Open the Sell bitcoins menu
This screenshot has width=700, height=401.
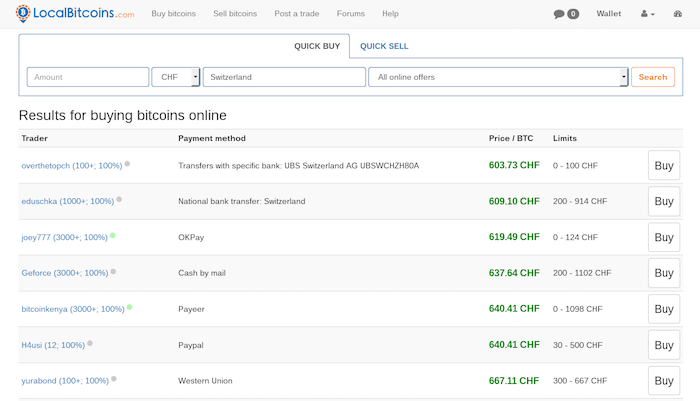coord(235,14)
